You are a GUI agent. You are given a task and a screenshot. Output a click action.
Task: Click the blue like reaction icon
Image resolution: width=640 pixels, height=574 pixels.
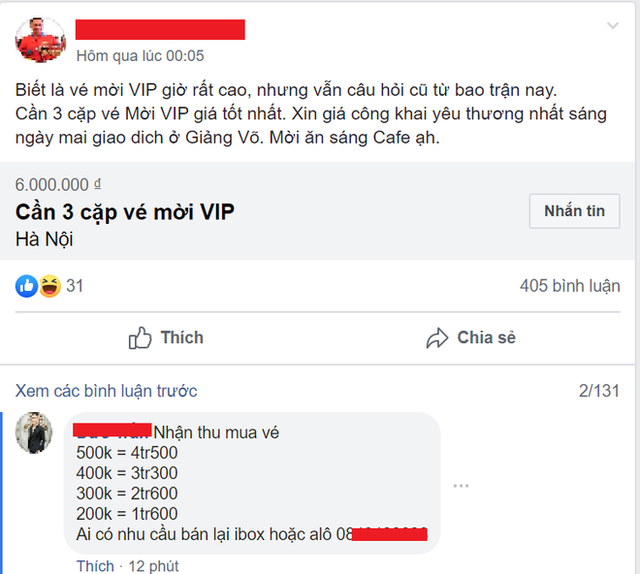pyautogui.click(x=27, y=286)
